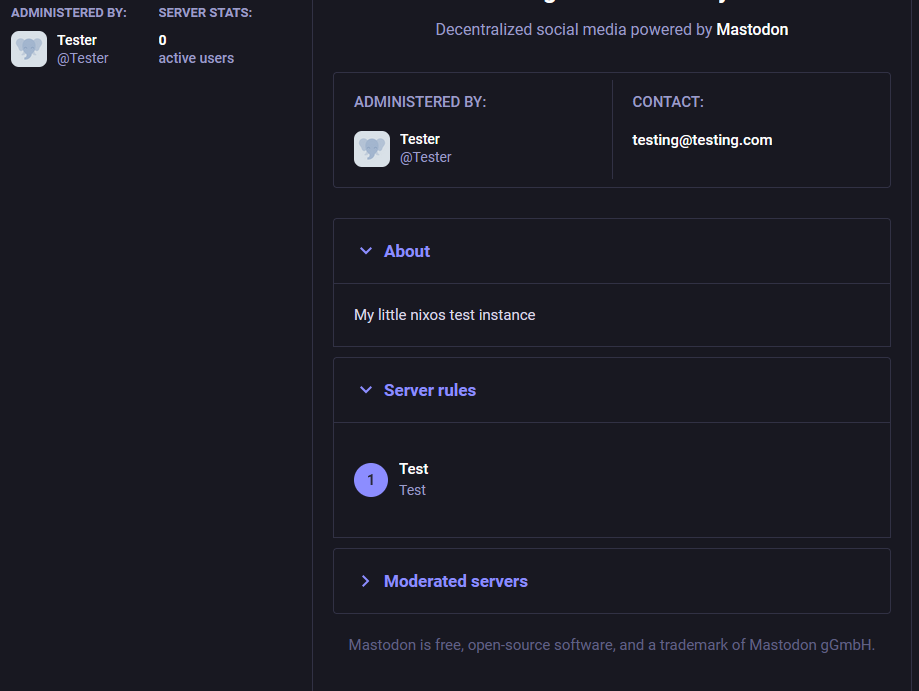Click the 0 active users server stat
Screen dimensions: 919x691
coord(196,49)
